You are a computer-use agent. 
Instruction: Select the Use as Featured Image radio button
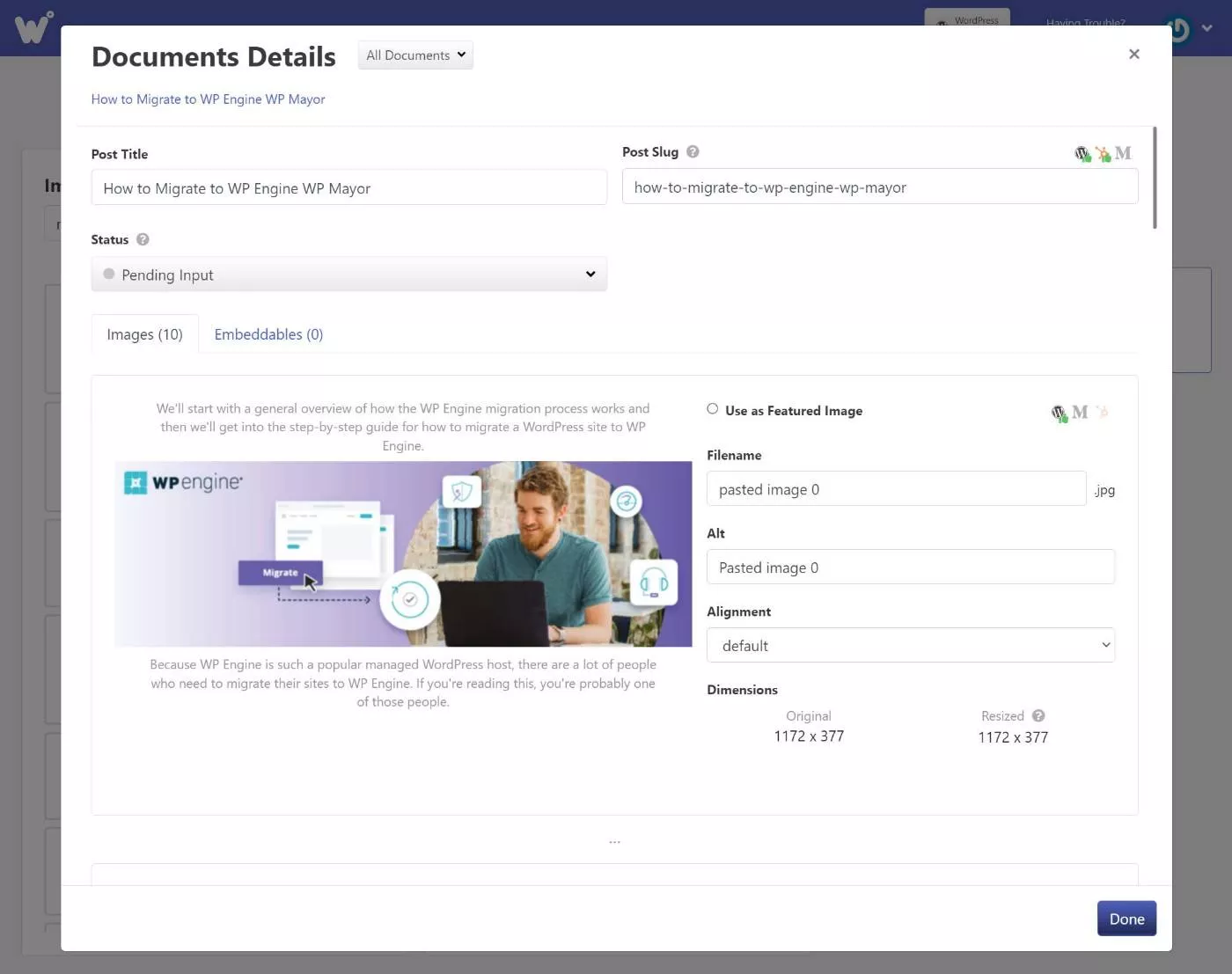713,409
